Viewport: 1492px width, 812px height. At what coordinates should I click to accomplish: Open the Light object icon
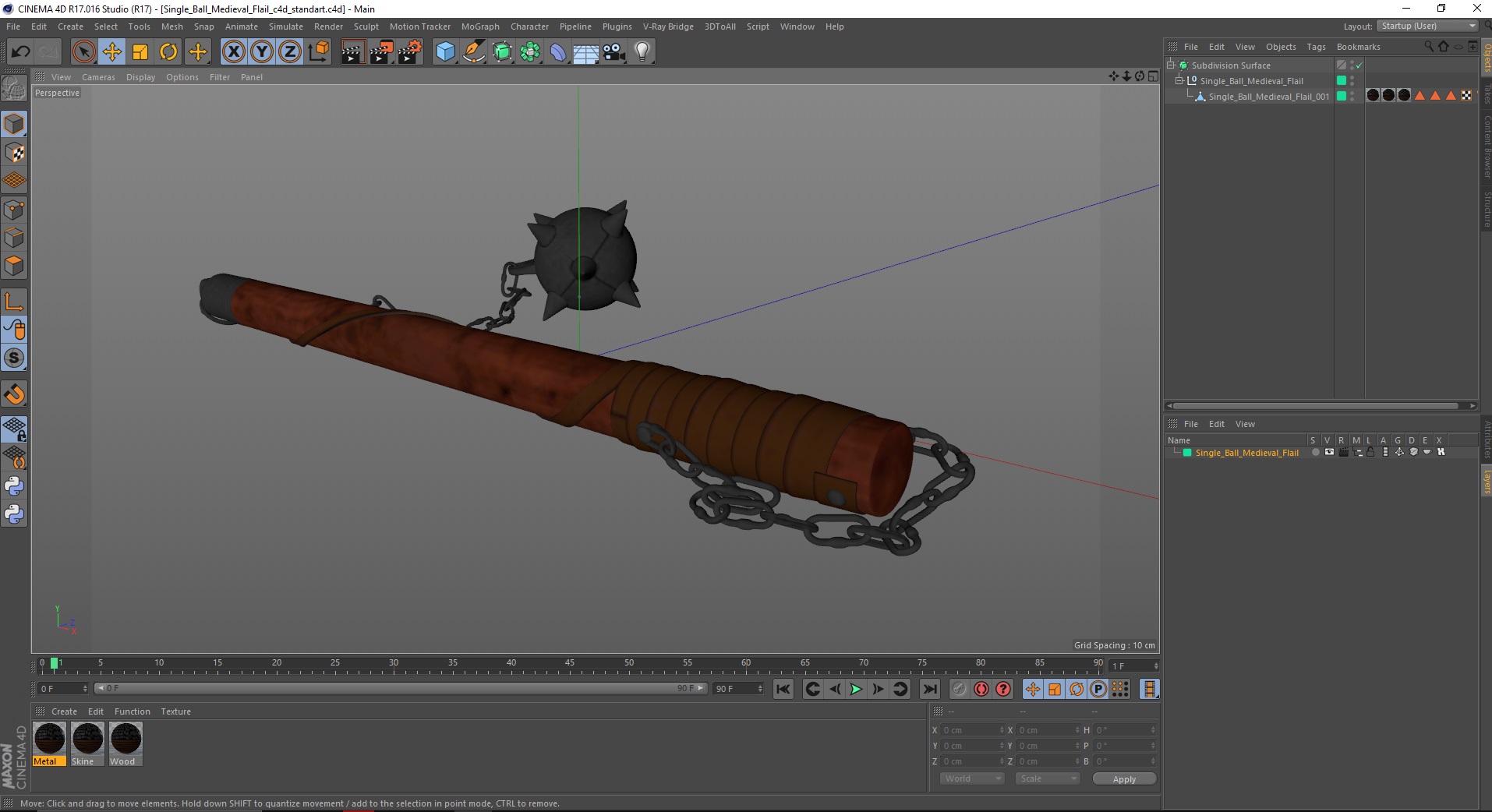pyautogui.click(x=642, y=52)
